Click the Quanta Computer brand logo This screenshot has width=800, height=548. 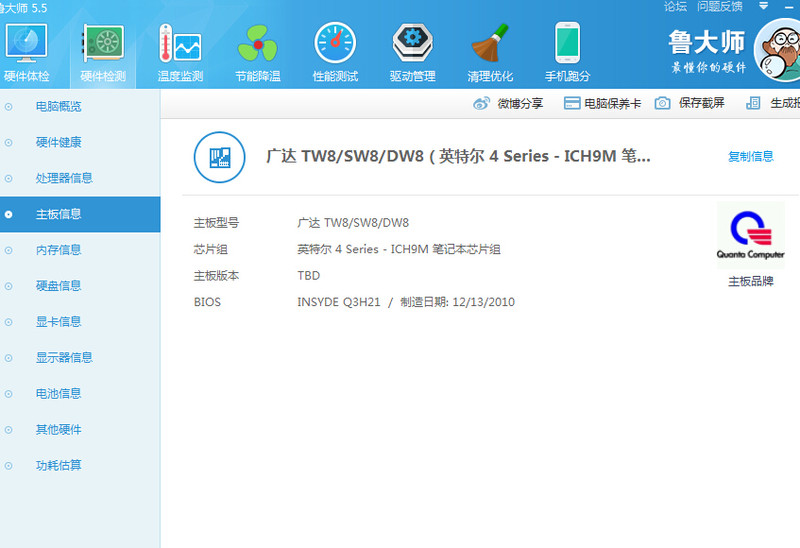[x=751, y=235]
